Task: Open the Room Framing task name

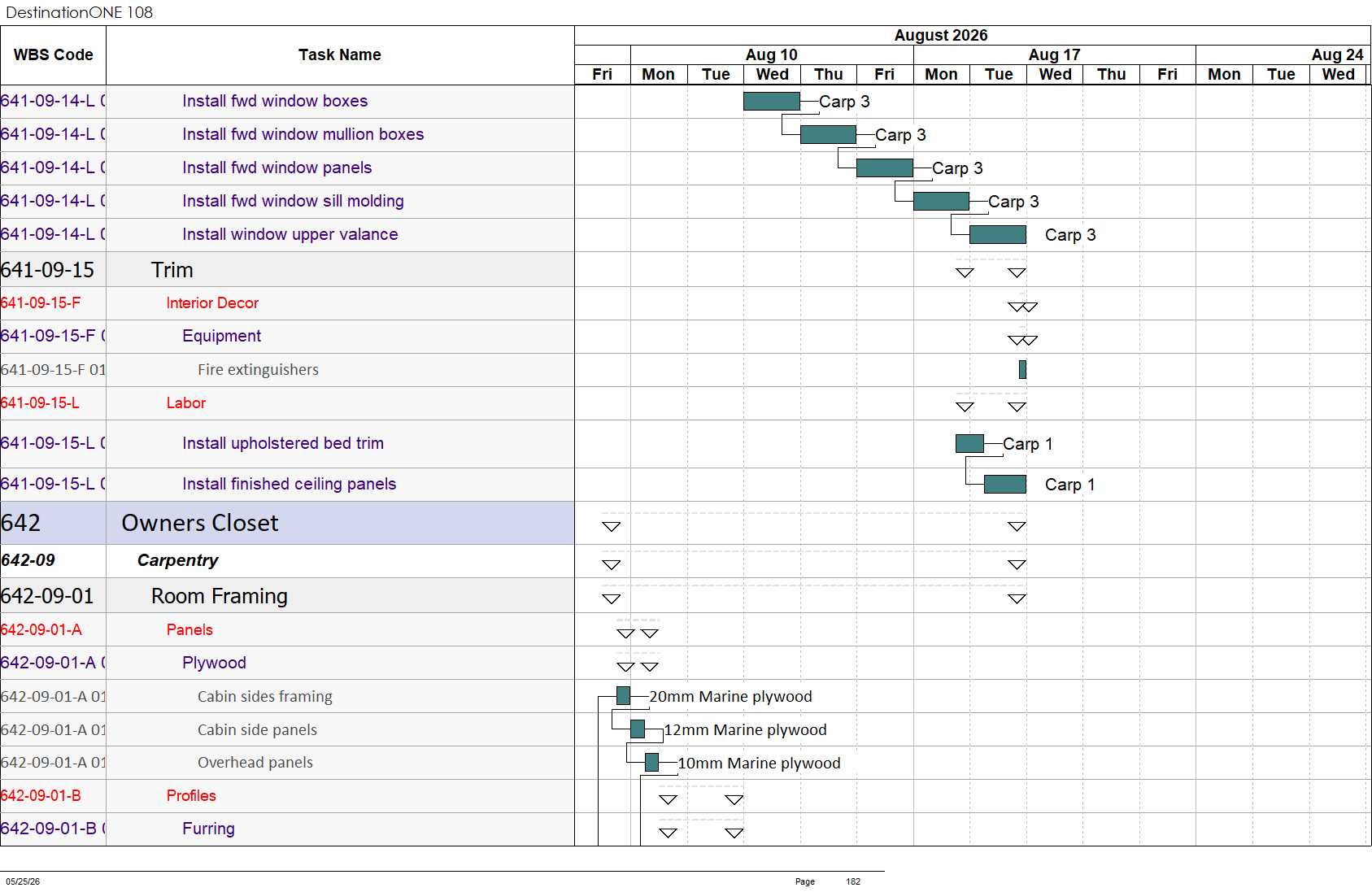Action: [220, 596]
